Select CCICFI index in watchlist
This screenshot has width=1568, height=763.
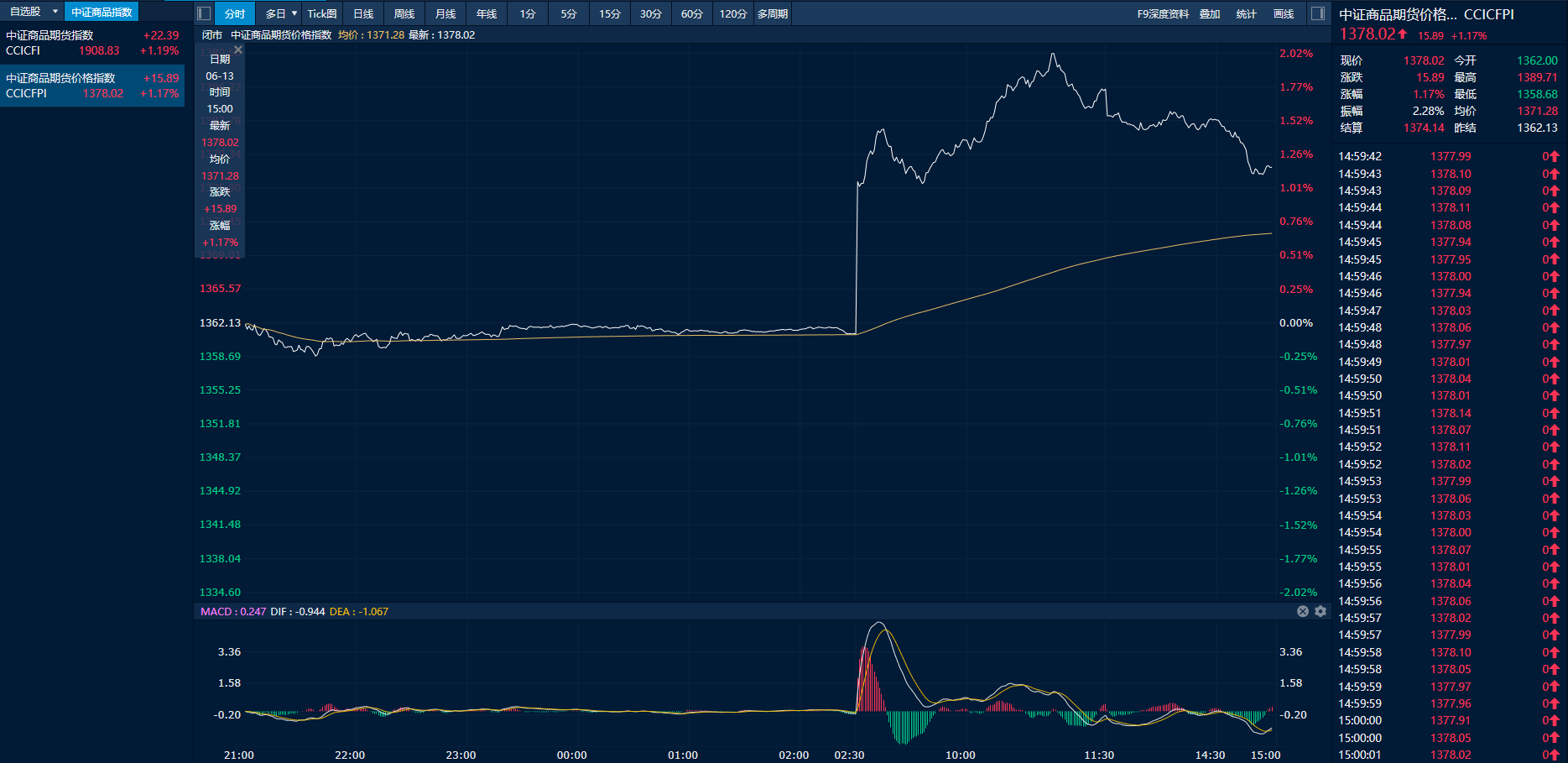click(x=92, y=43)
